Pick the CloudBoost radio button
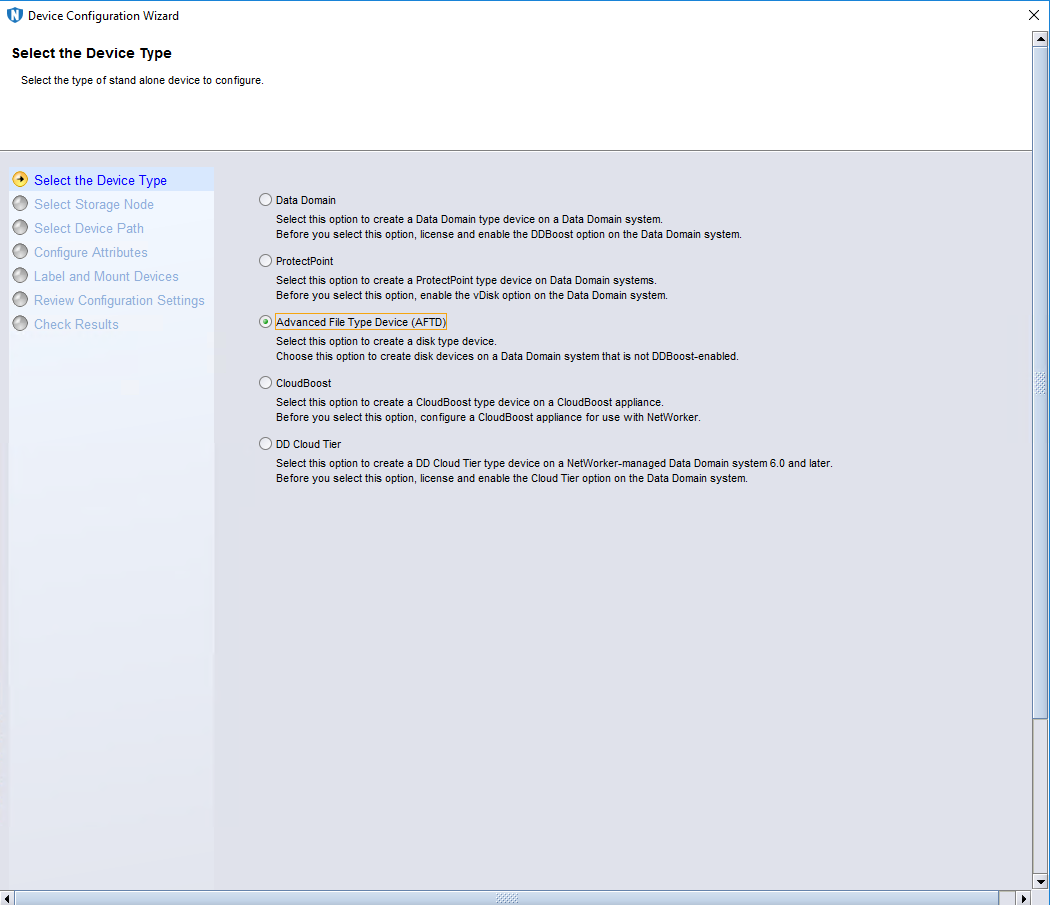 point(265,383)
